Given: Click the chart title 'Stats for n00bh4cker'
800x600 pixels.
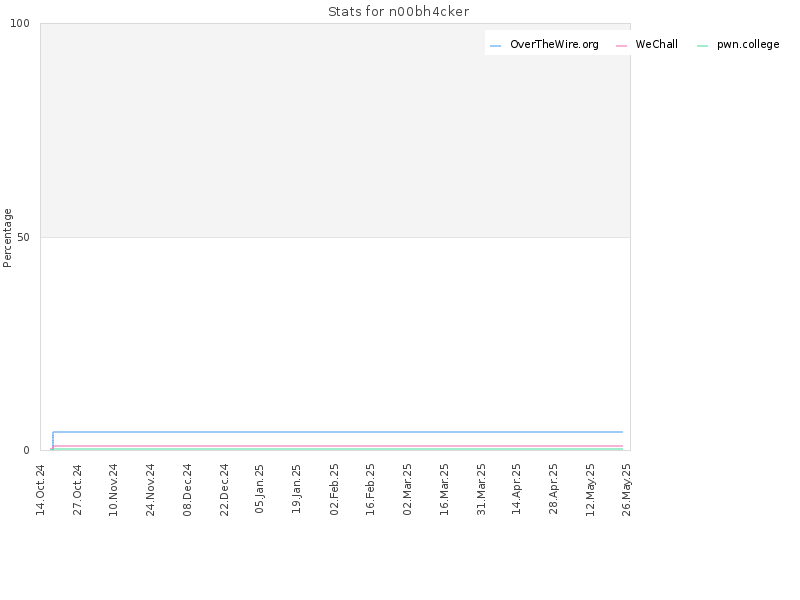Looking at the screenshot, I should coord(398,12).
